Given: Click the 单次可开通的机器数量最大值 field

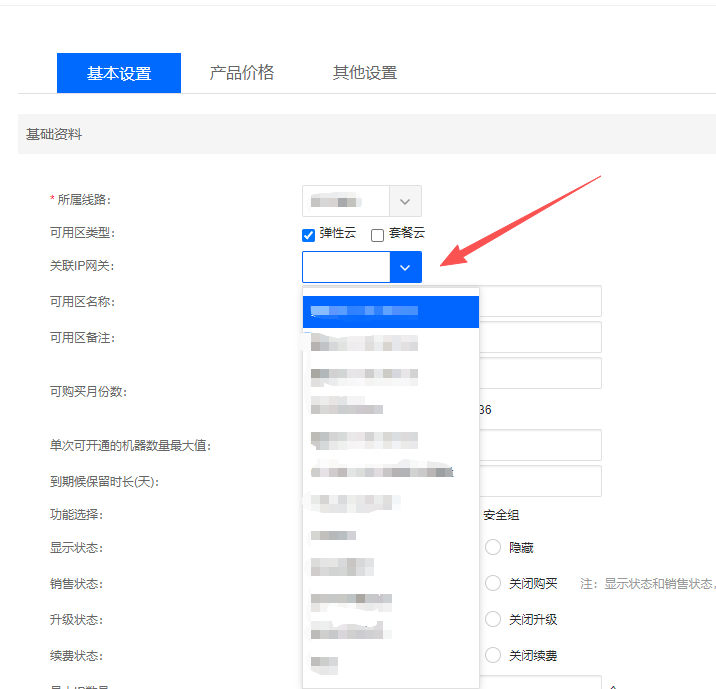Looking at the screenshot, I should 540,445.
